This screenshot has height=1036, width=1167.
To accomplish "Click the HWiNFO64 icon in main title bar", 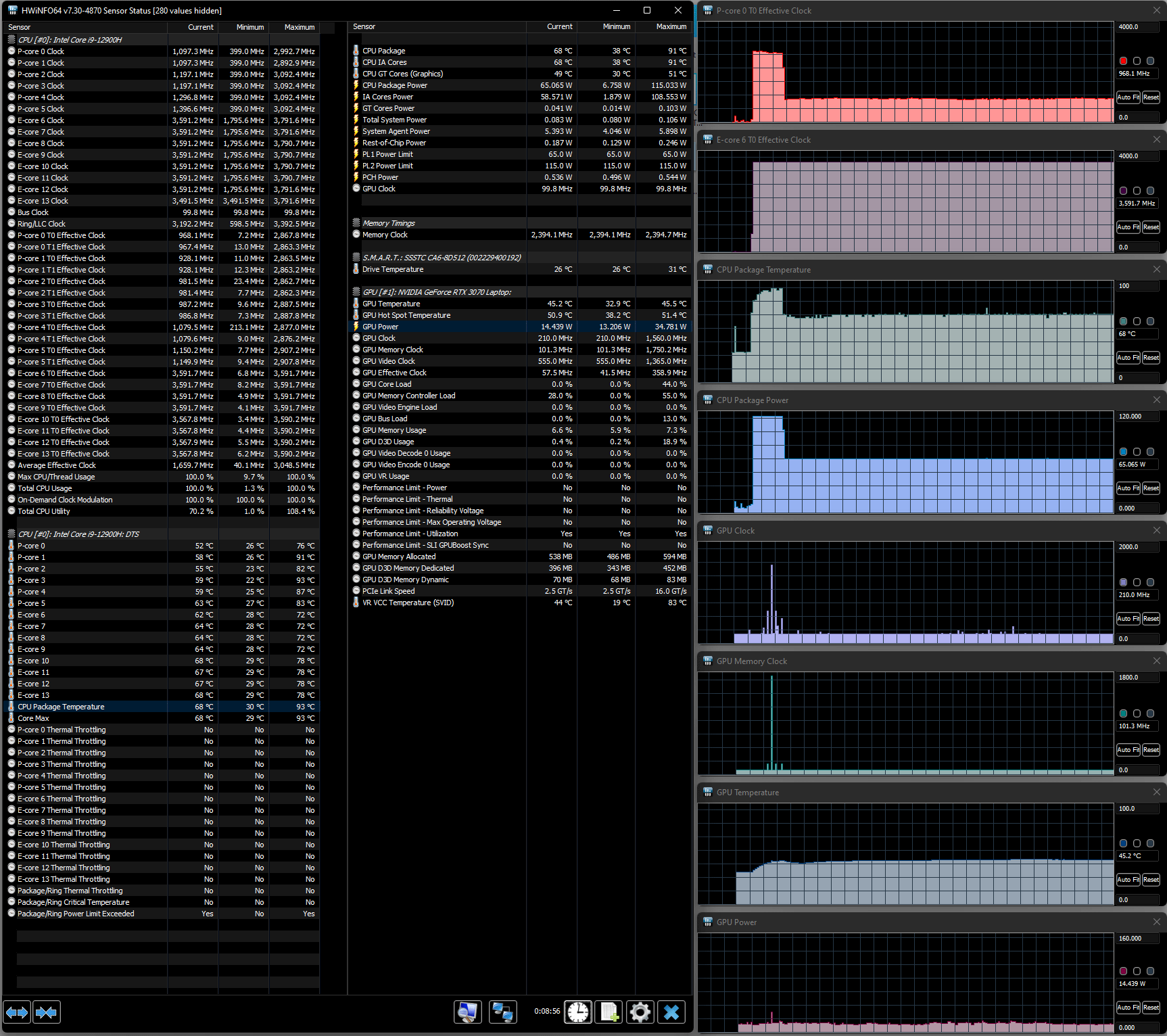I will coord(12,10).
